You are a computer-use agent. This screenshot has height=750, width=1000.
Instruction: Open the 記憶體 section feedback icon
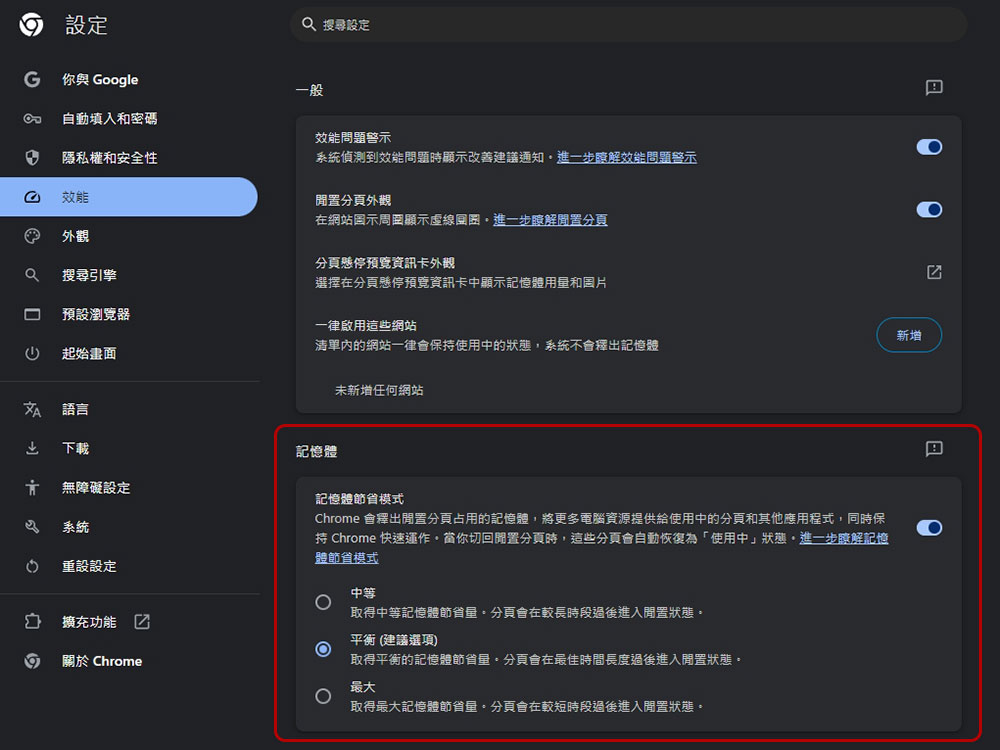pyautogui.click(x=934, y=450)
